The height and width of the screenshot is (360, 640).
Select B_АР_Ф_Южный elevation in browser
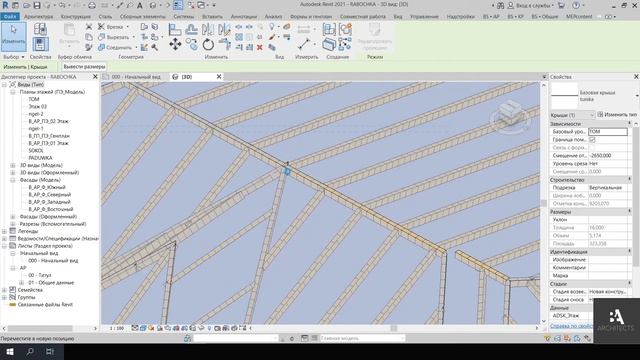click(47, 187)
